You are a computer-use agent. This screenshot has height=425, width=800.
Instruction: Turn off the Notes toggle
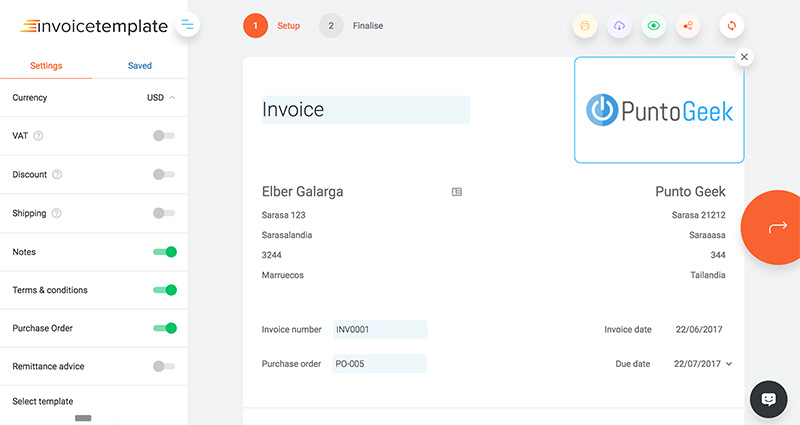[165, 252]
